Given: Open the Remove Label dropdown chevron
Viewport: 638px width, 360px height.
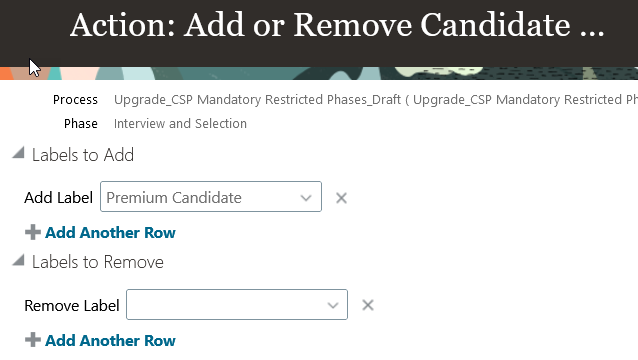Looking at the screenshot, I should coord(332,305).
